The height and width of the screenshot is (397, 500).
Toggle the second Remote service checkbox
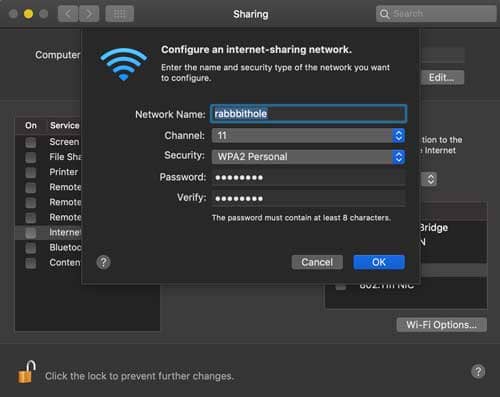pos(31,203)
